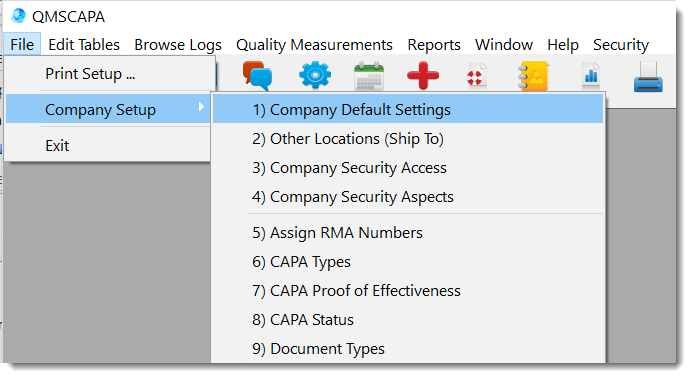Screen dimensions: 691x378
Task: Expand the Company Setup submenu arrow
Action: tap(201, 107)
